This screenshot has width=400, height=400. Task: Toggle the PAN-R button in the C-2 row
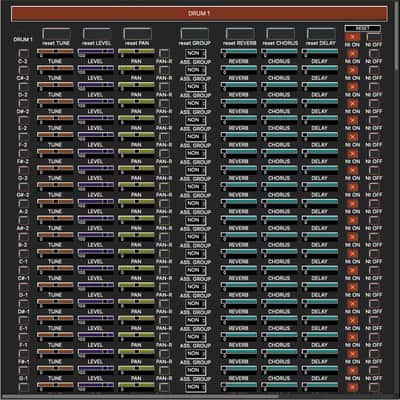point(164,54)
